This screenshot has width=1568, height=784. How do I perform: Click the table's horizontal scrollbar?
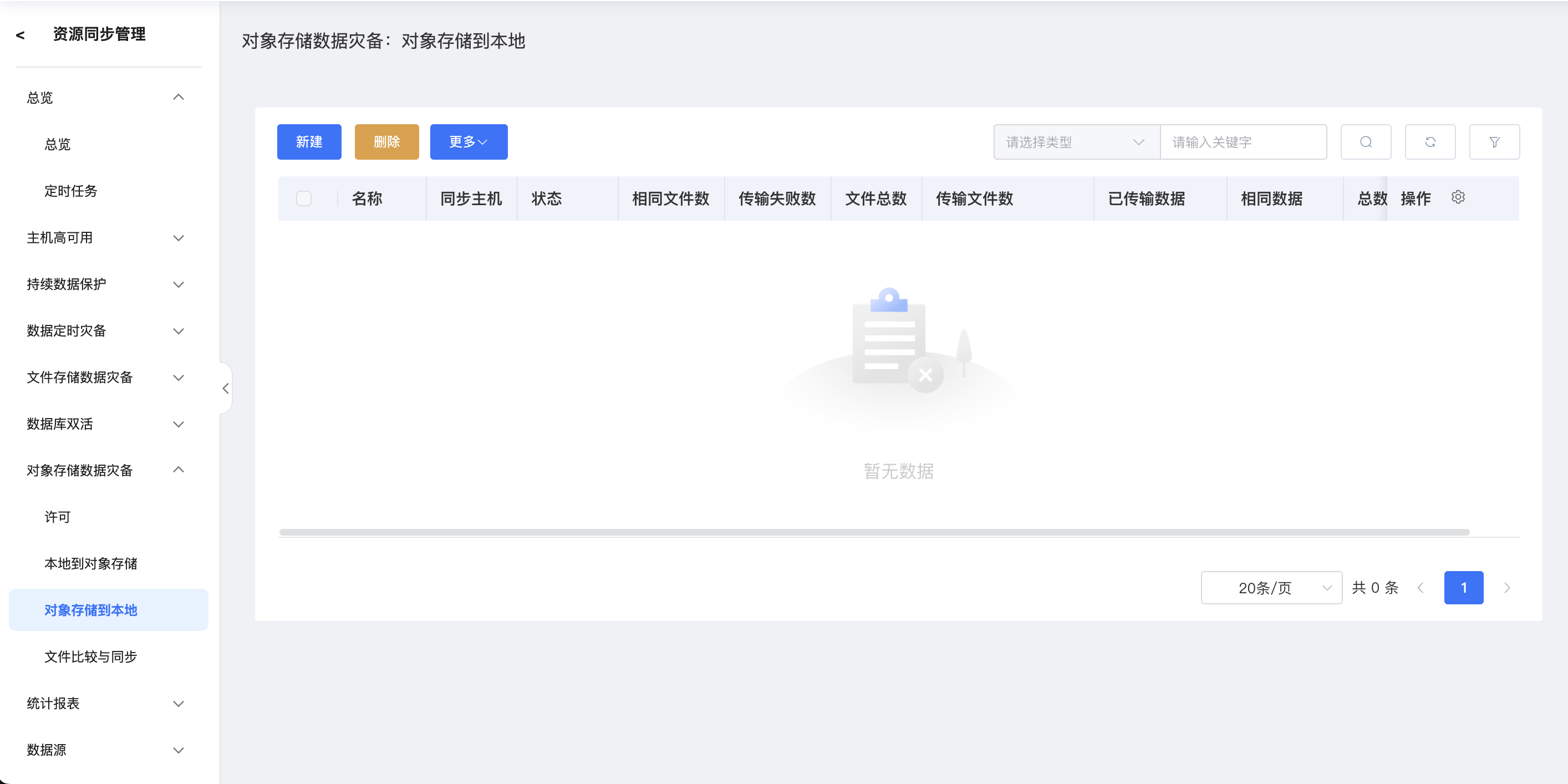pyautogui.click(x=873, y=532)
